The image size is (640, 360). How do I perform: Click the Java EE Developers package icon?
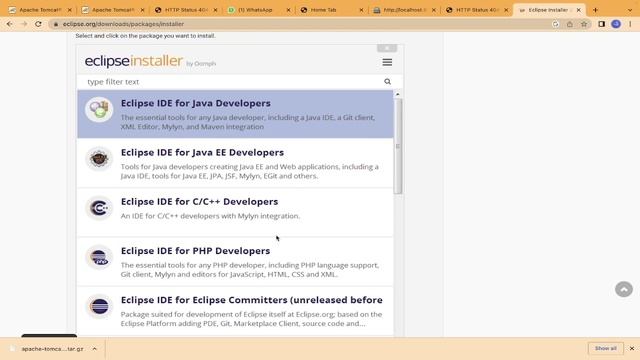99,158
